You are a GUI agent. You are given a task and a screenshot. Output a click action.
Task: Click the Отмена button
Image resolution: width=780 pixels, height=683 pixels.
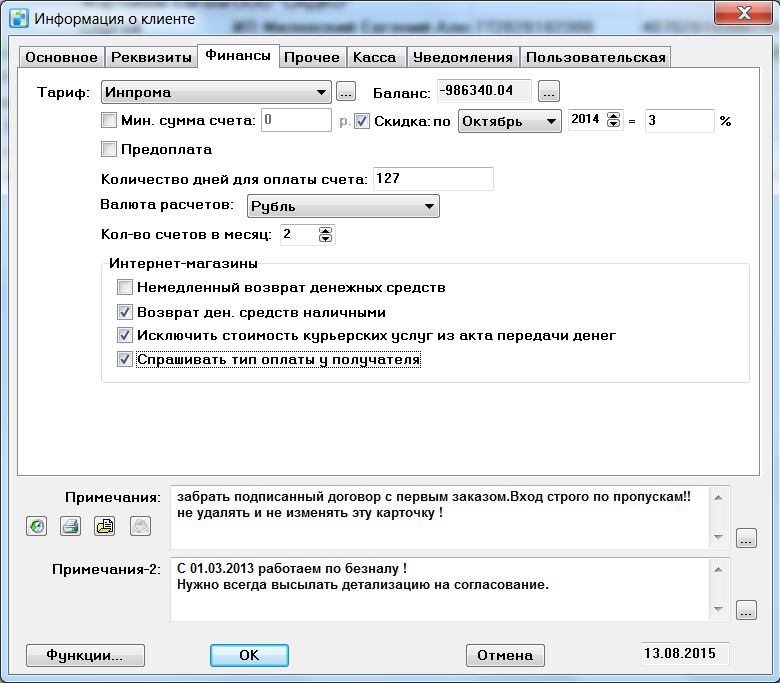click(505, 655)
